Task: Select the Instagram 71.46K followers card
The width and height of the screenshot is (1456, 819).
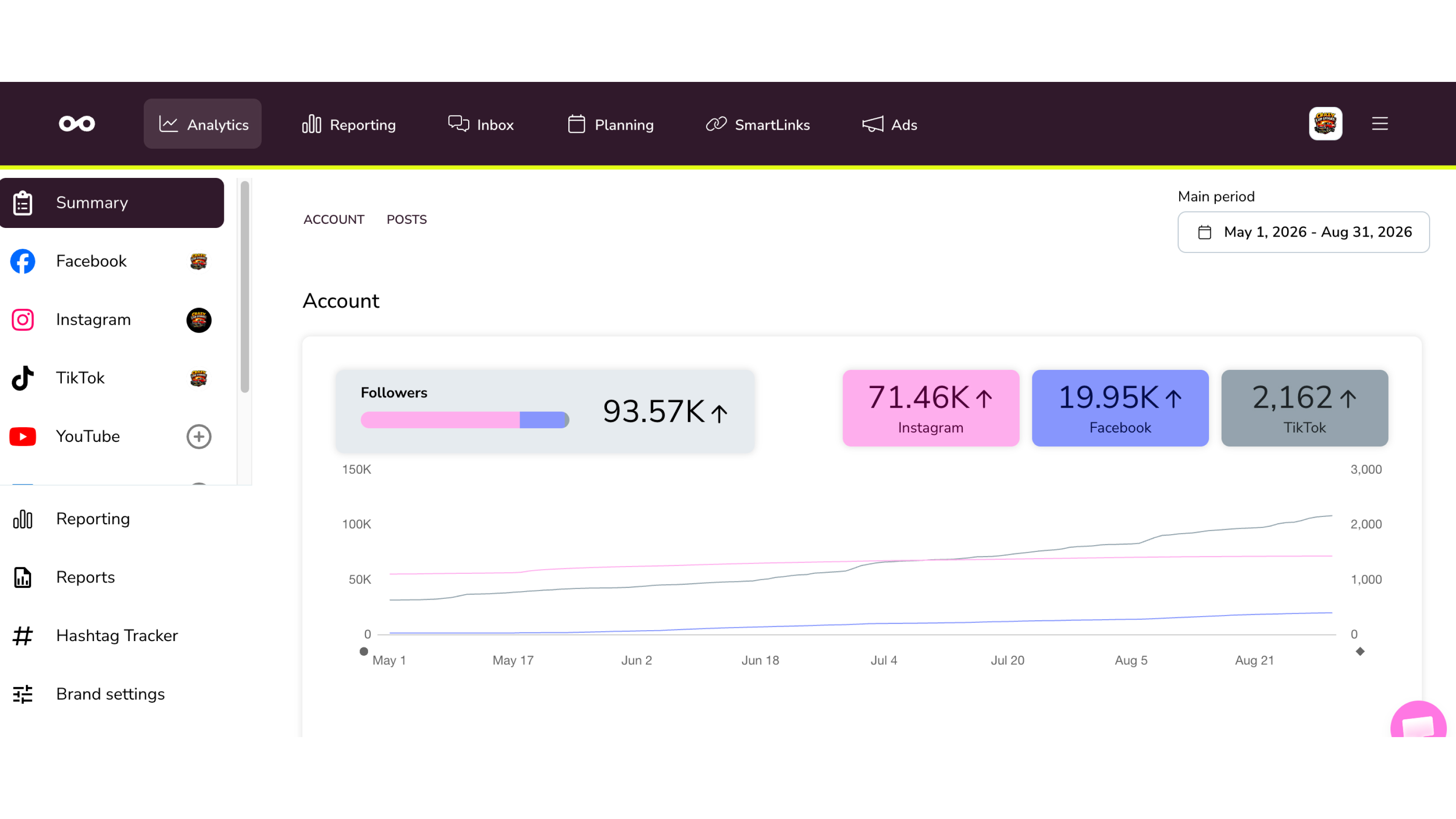Action: point(931,408)
